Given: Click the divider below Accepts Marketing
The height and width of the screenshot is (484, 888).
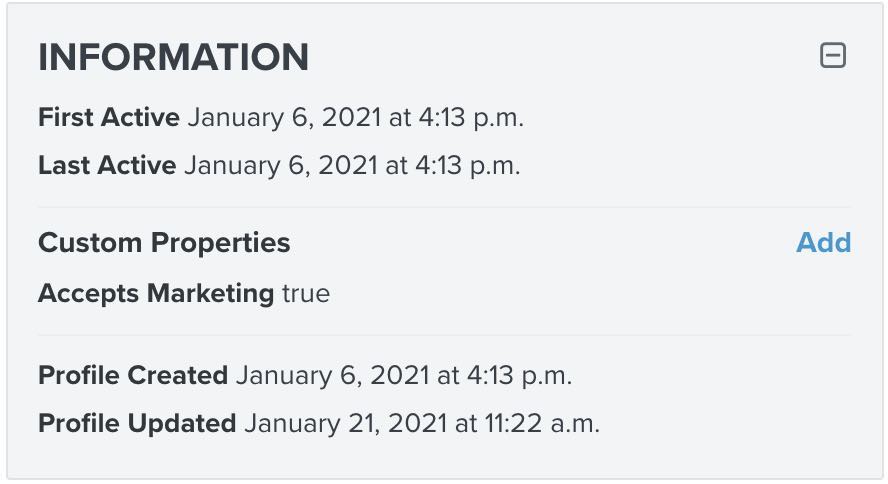Looking at the screenshot, I should click(444, 335).
